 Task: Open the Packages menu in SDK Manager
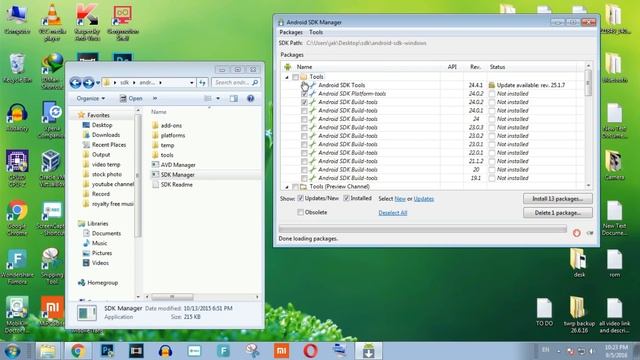tap(291, 32)
